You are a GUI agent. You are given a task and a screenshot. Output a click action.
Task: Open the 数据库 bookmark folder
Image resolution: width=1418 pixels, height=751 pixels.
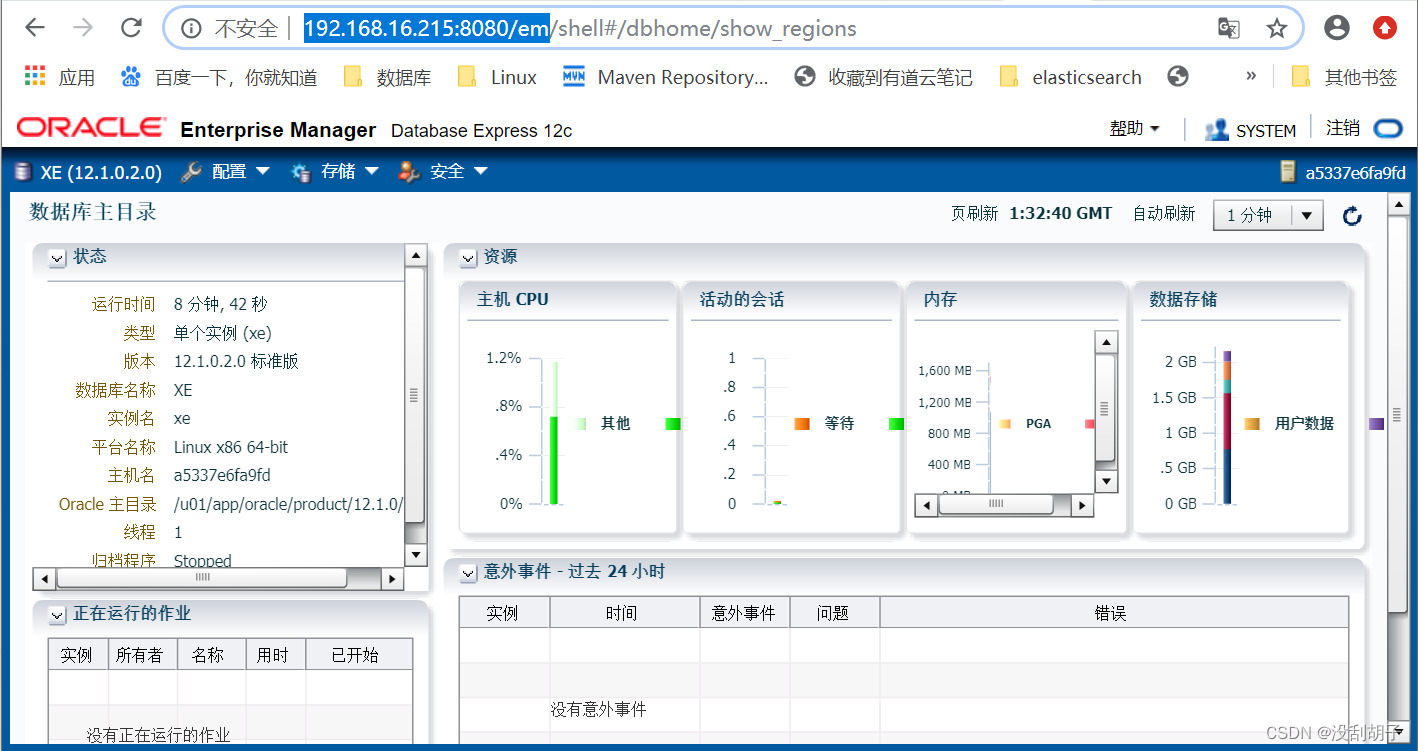click(x=388, y=77)
